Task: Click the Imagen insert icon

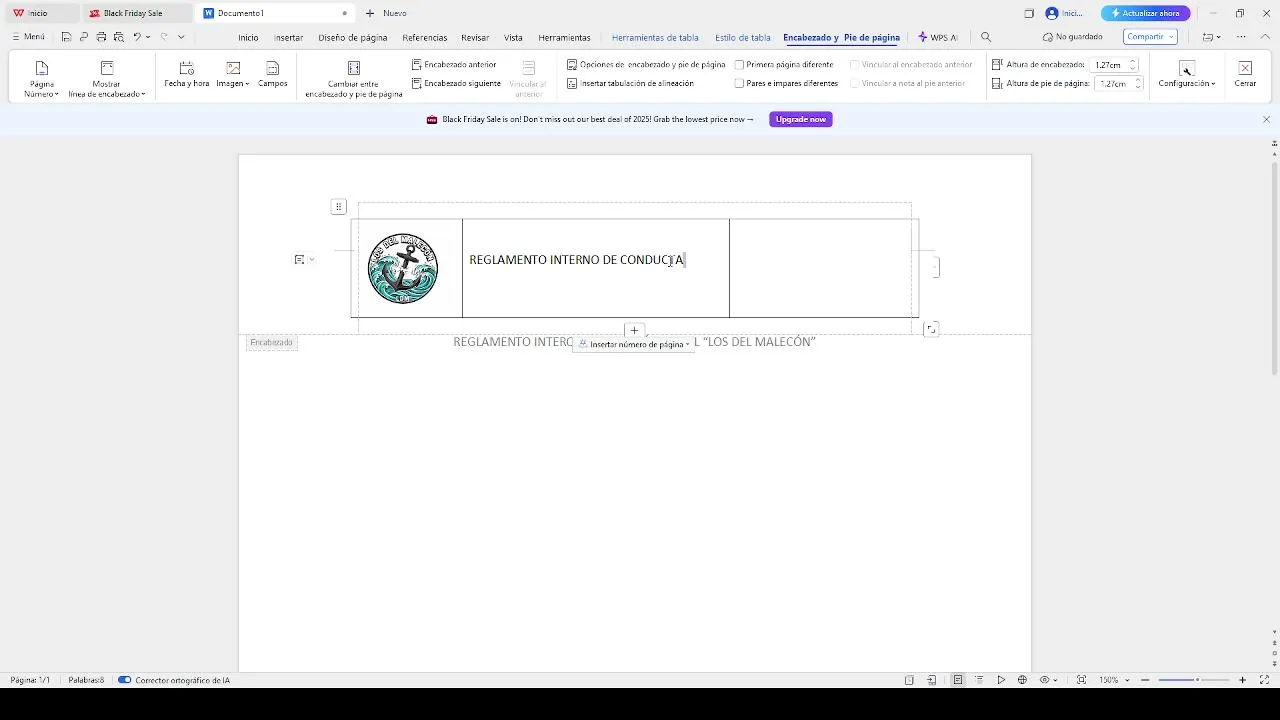Action: (233, 68)
